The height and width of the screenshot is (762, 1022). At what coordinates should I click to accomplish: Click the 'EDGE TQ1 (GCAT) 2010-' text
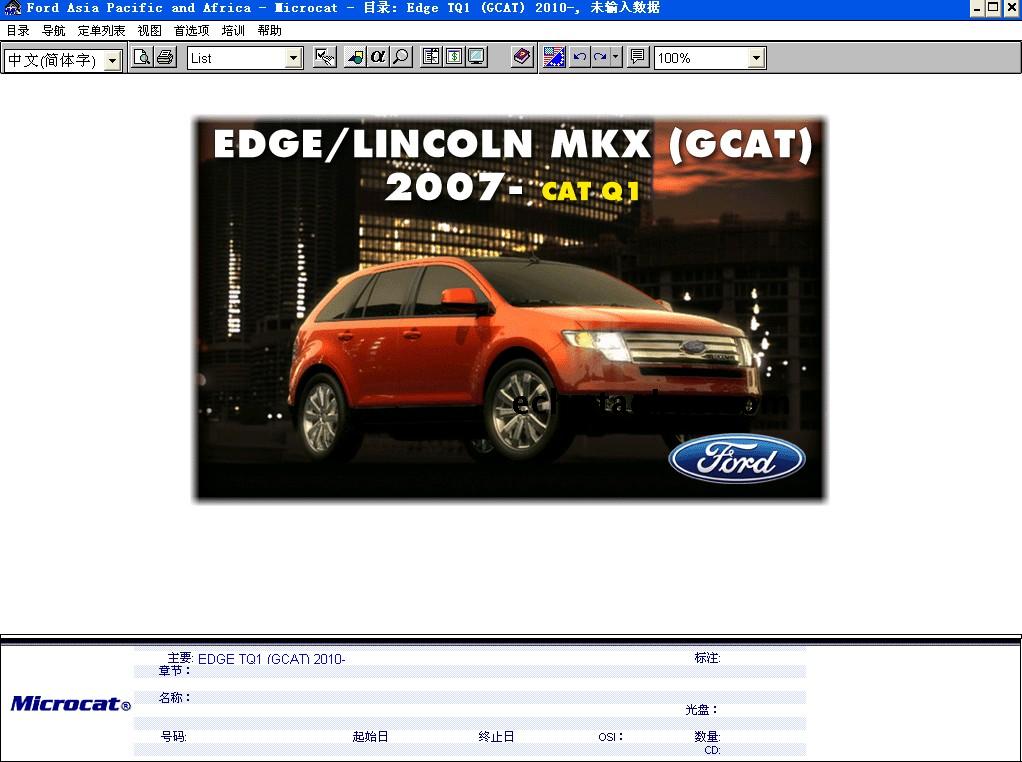point(271,659)
